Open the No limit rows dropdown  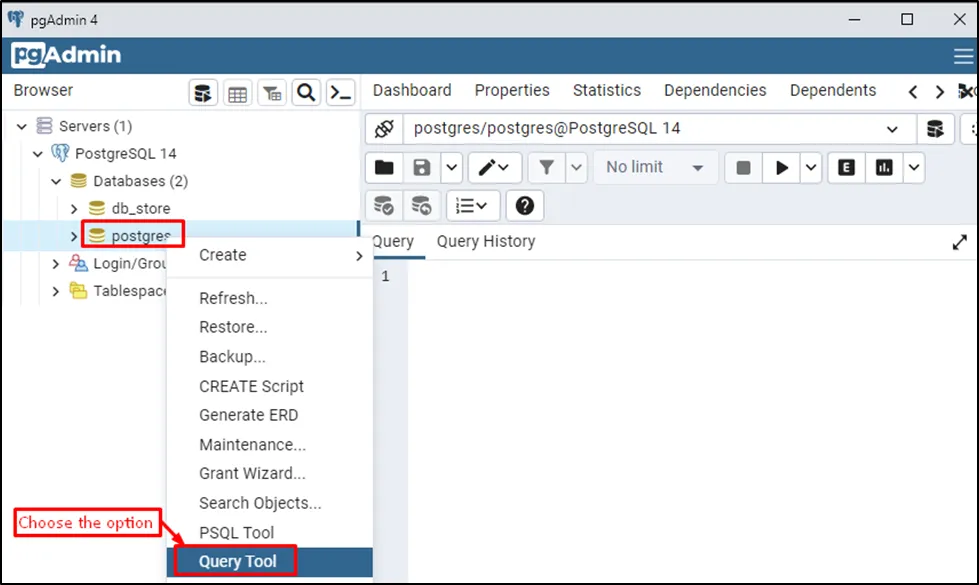coord(655,168)
